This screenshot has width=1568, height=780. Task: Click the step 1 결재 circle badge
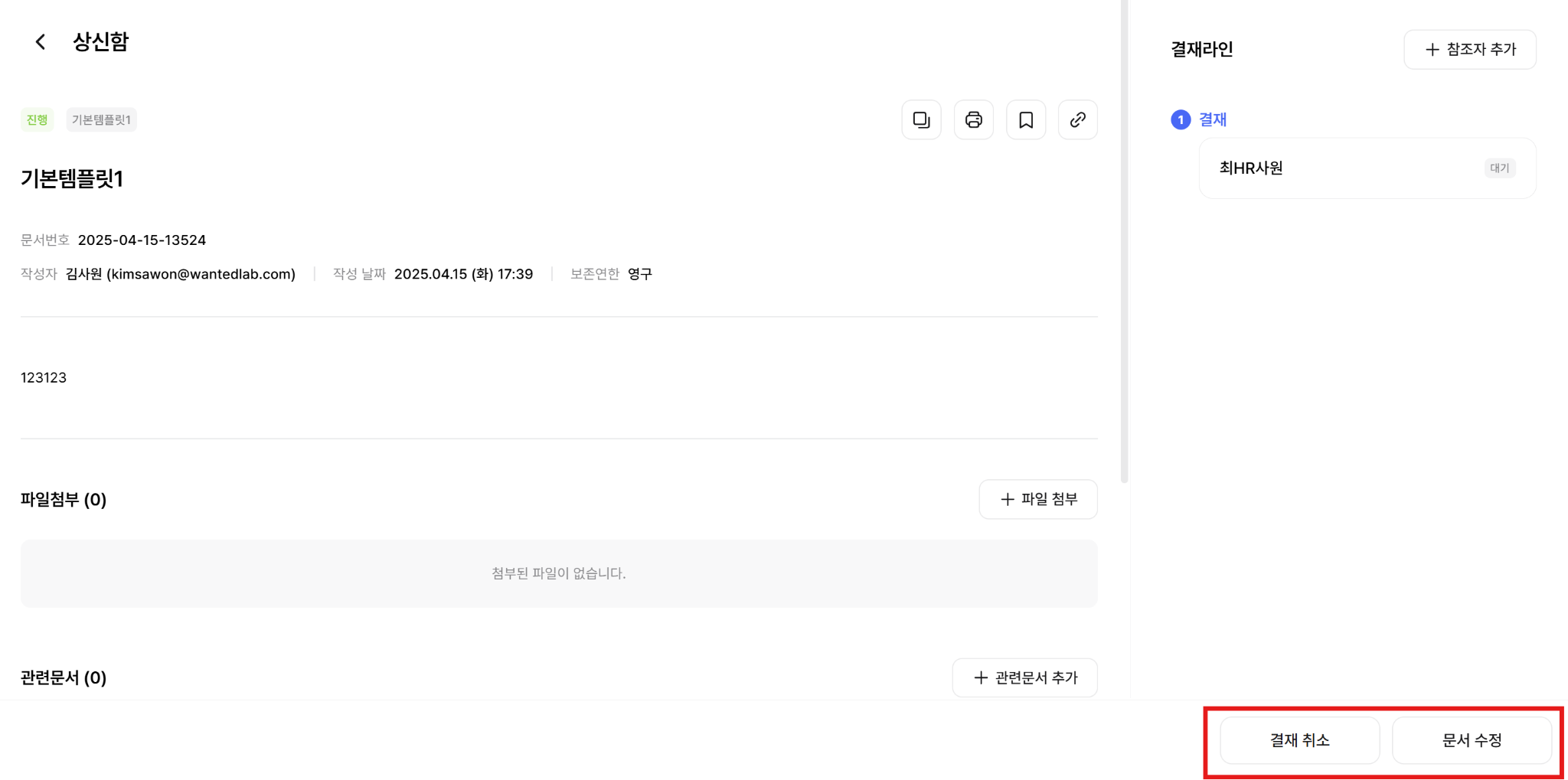tap(1180, 119)
